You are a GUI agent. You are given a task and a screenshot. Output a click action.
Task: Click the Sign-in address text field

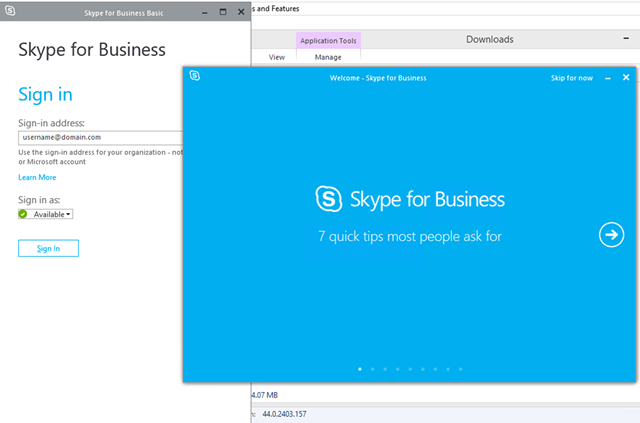coord(100,137)
